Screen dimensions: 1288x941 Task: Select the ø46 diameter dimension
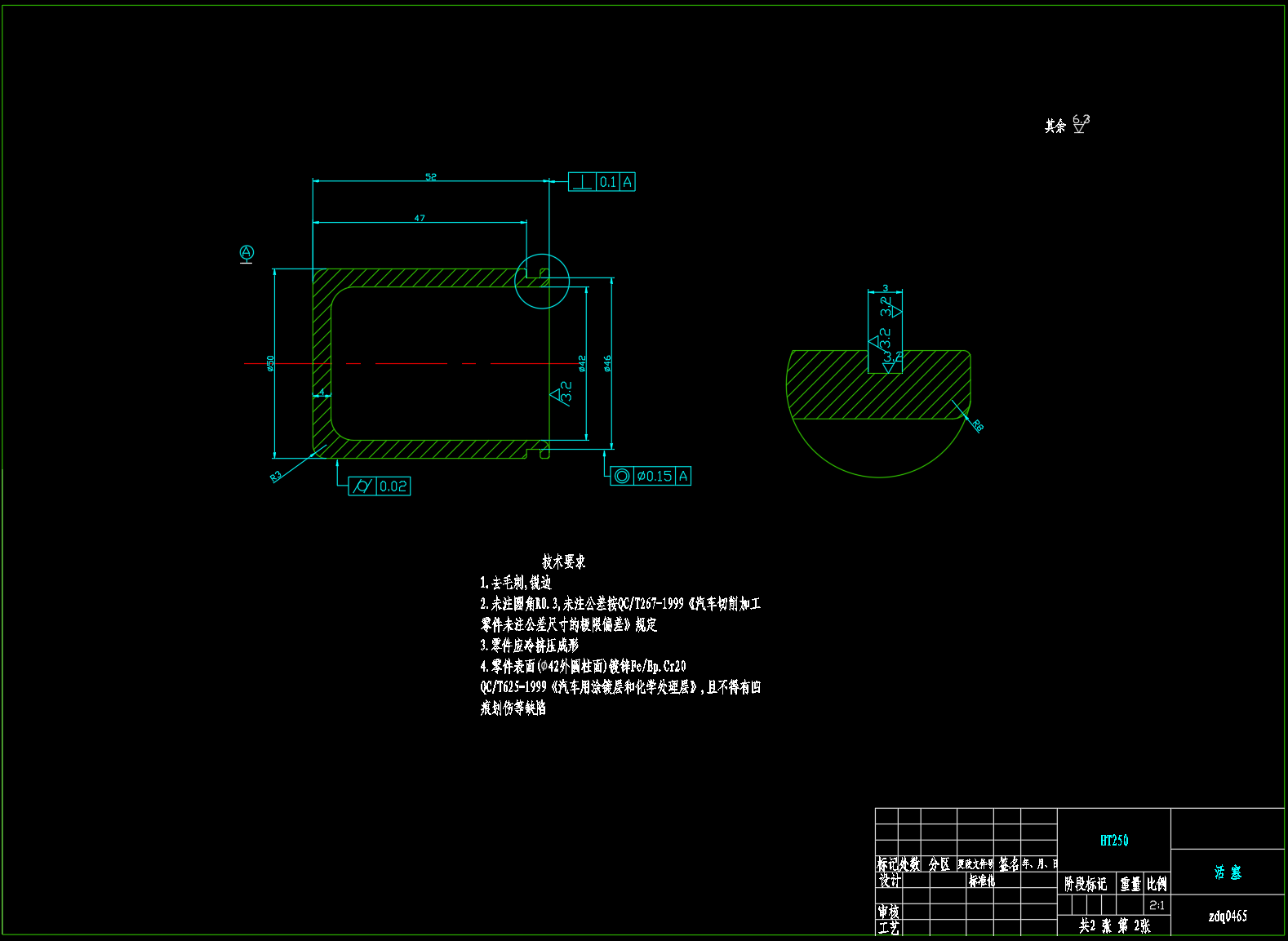point(607,363)
